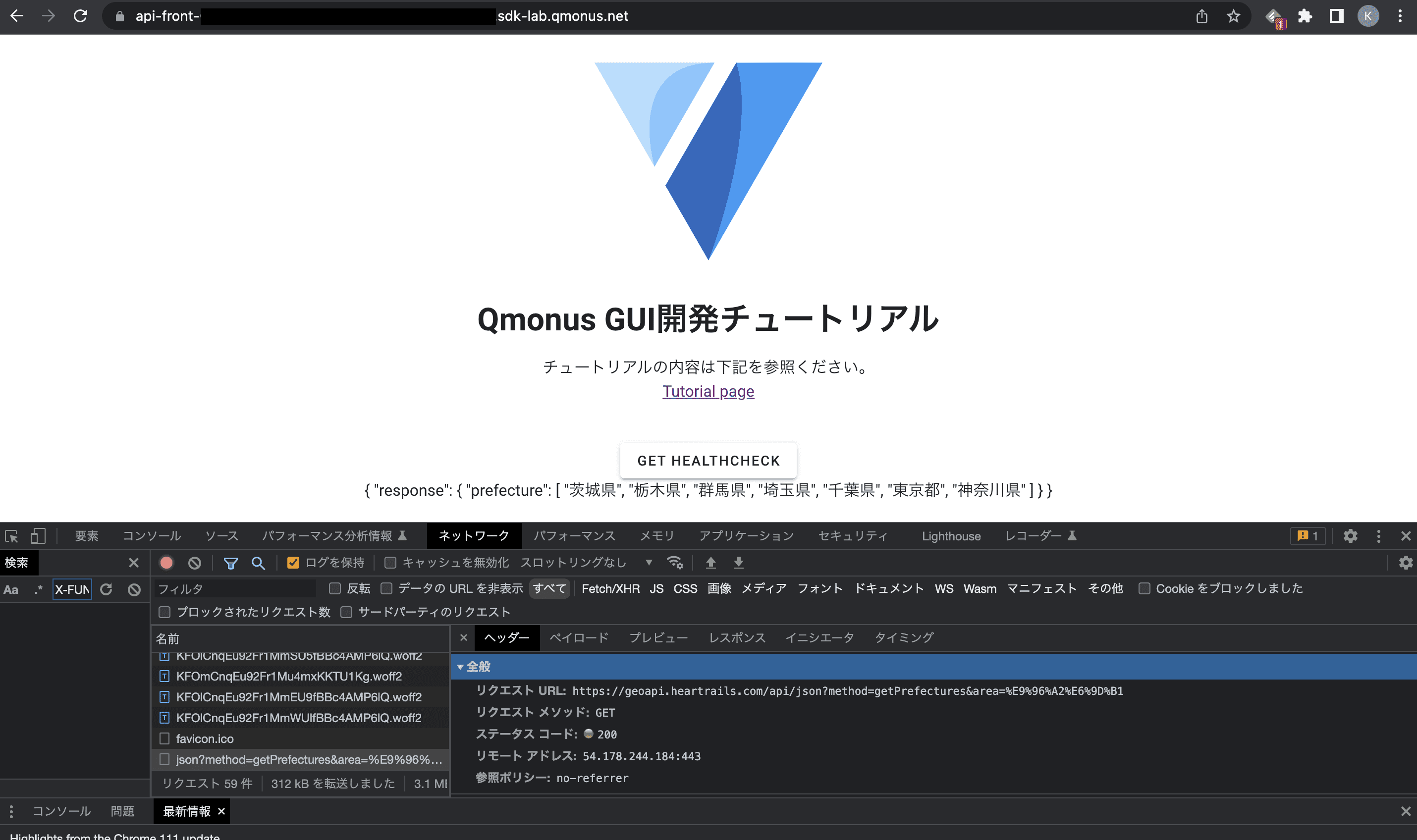Reload the page with refresh icon

coord(80,16)
